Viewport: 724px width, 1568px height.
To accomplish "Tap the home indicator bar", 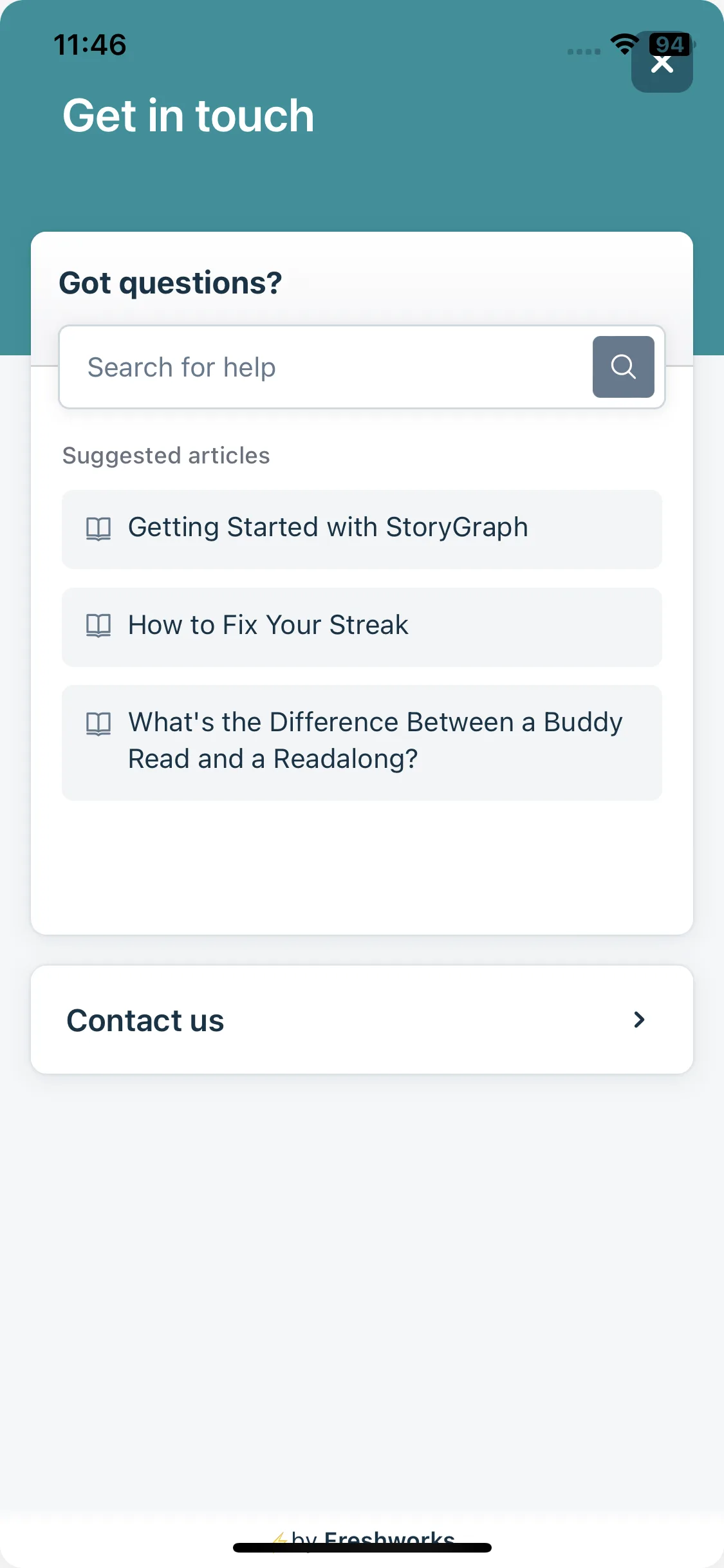I will pyautogui.click(x=362, y=1547).
